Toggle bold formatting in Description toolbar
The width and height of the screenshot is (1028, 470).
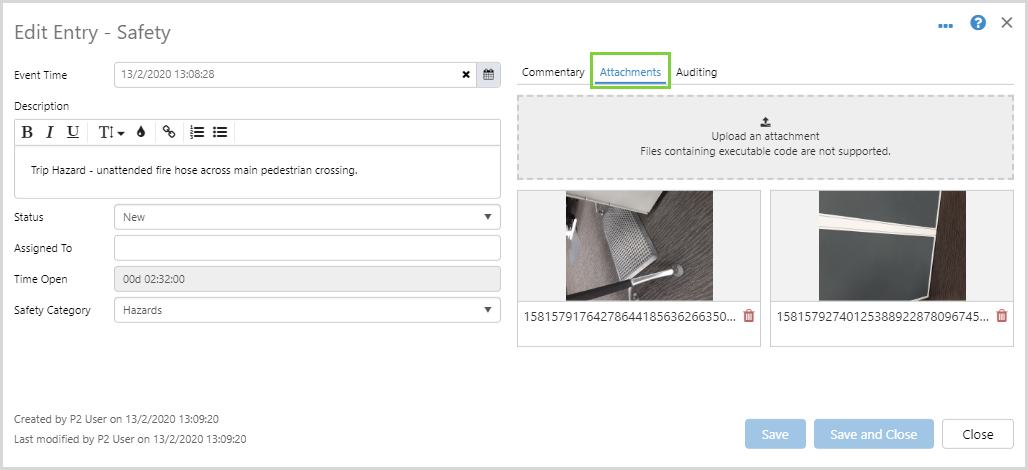pyautogui.click(x=27, y=132)
